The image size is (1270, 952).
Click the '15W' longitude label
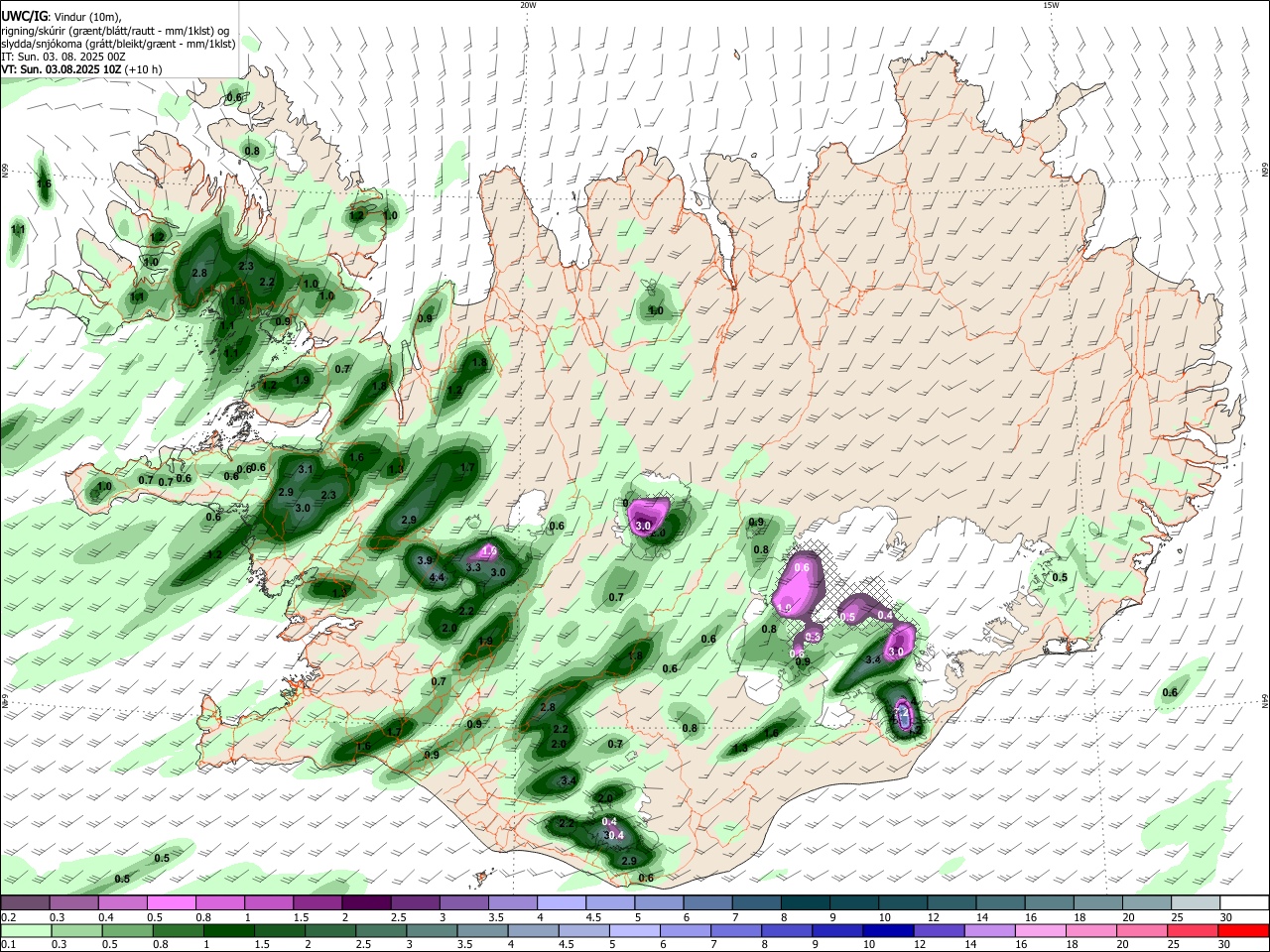tap(1050, 5)
